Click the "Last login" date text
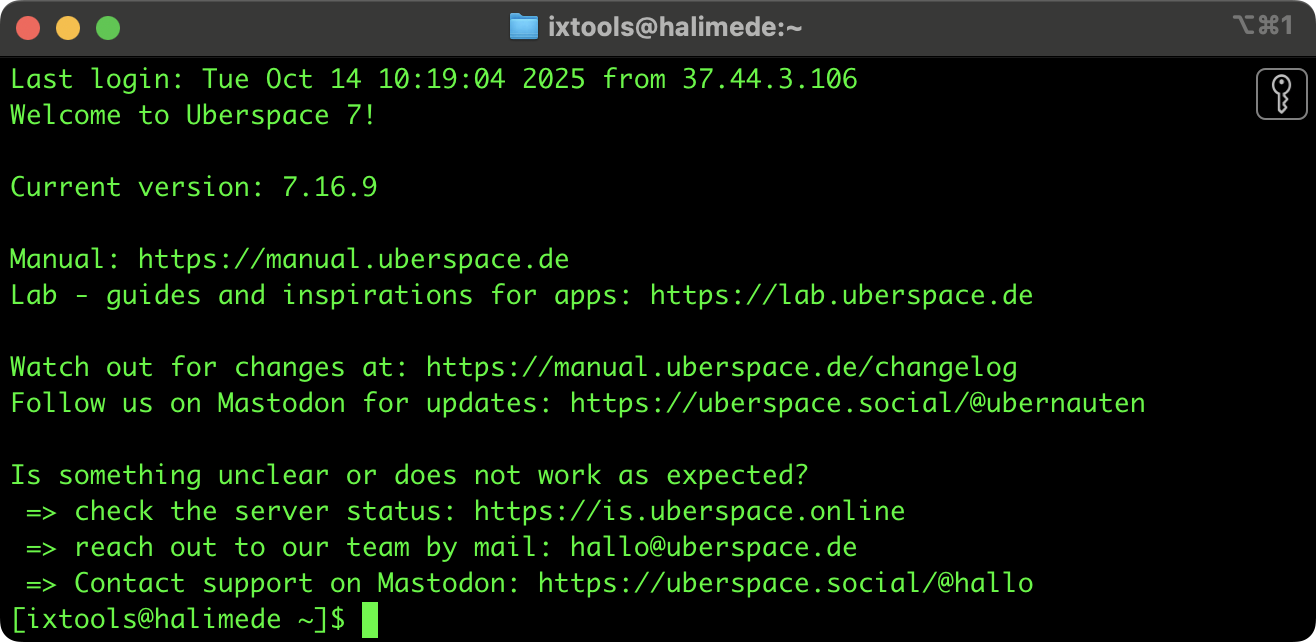This screenshot has width=1316, height=642. pyautogui.click(x=393, y=79)
